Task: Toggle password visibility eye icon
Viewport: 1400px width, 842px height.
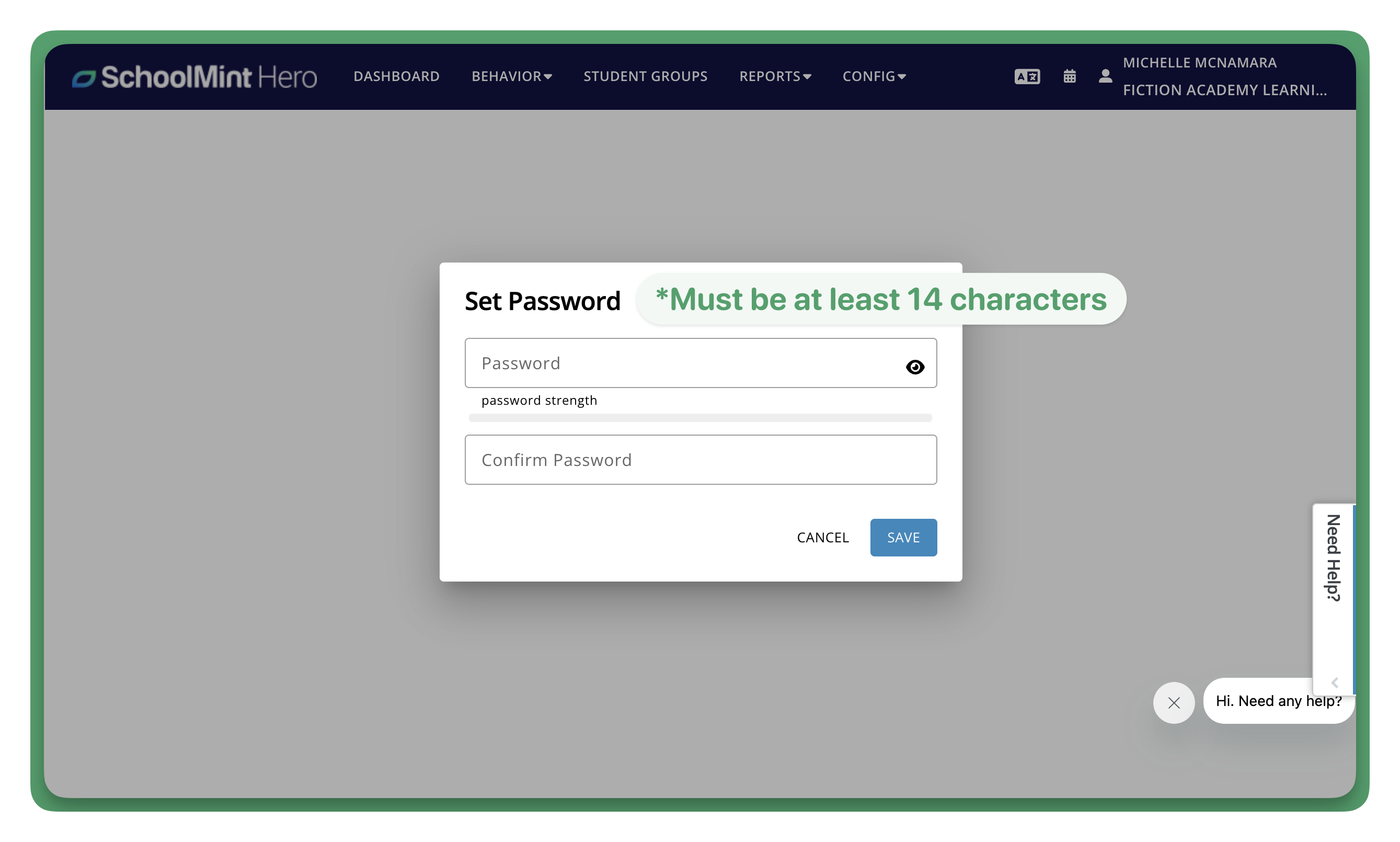Action: tap(915, 366)
